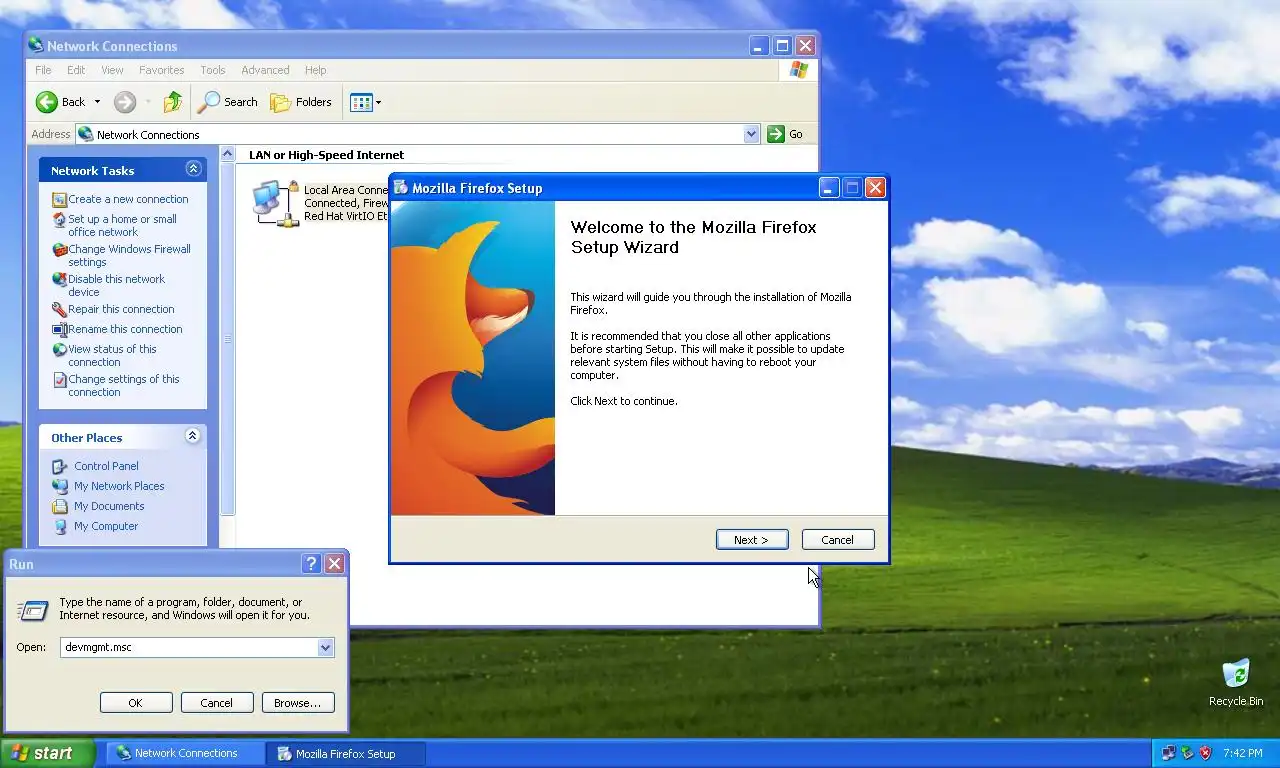Click the My Network Places link

(x=119, y=486)
